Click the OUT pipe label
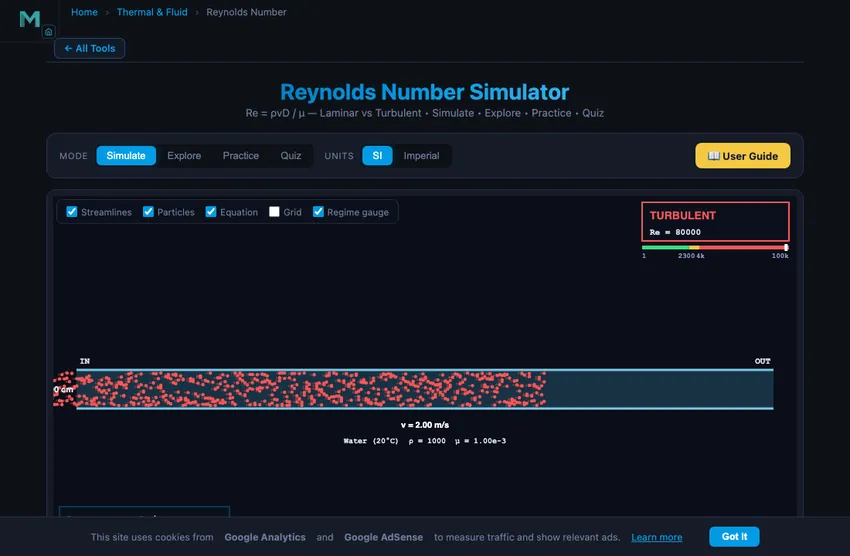Image resolution: width=850 pixels, height=556 pixels. pyautogui.click(x=762, y=361)
